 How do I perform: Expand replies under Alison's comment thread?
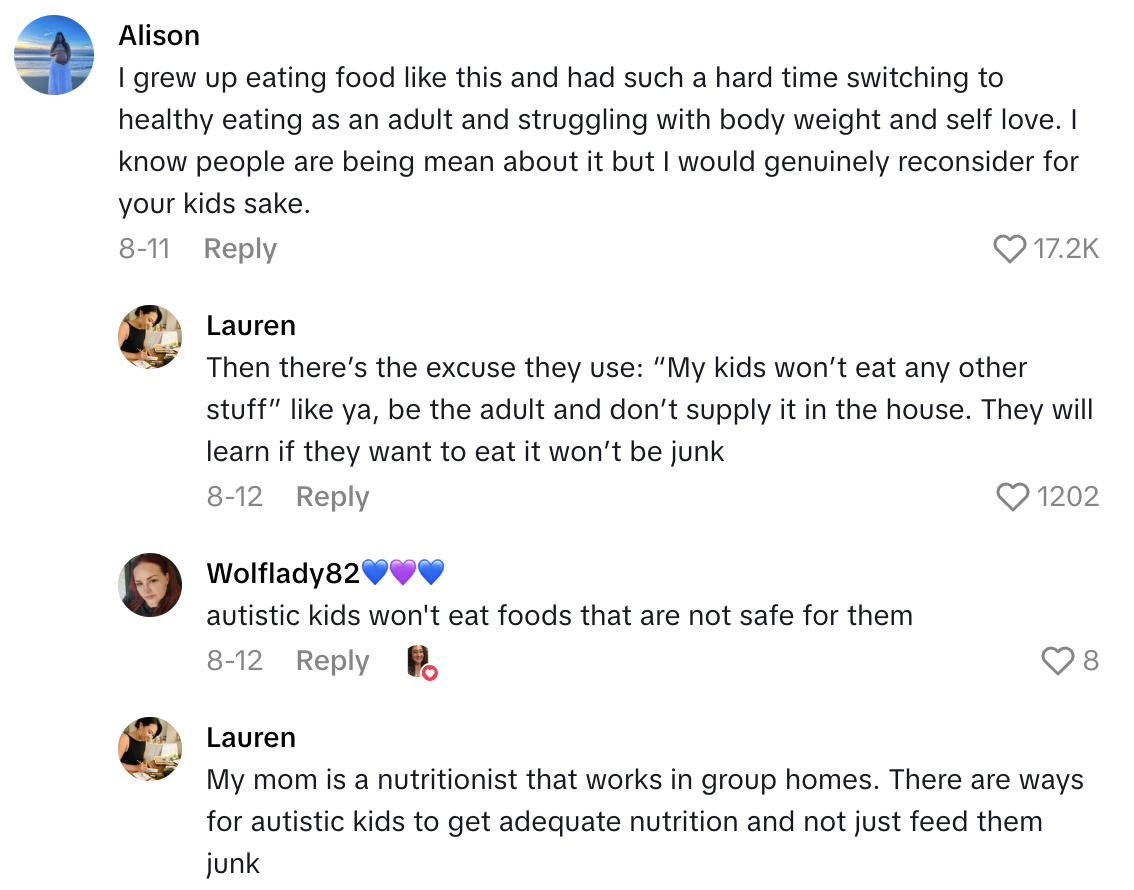point(240,248)
